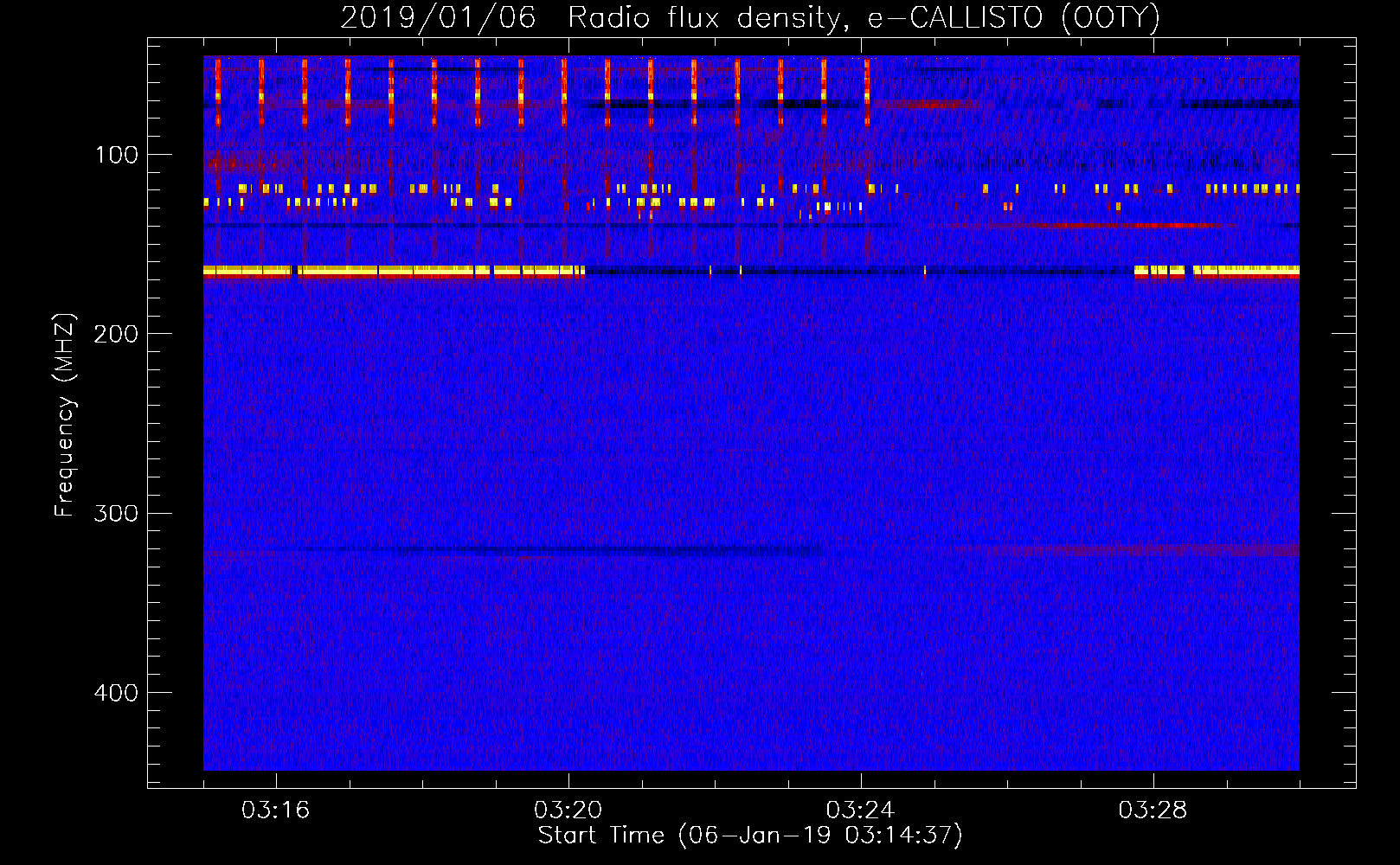Click the '03:24' time tick label
The height and width of the screenshot is (865, 1400).
[x=860, y=811]
